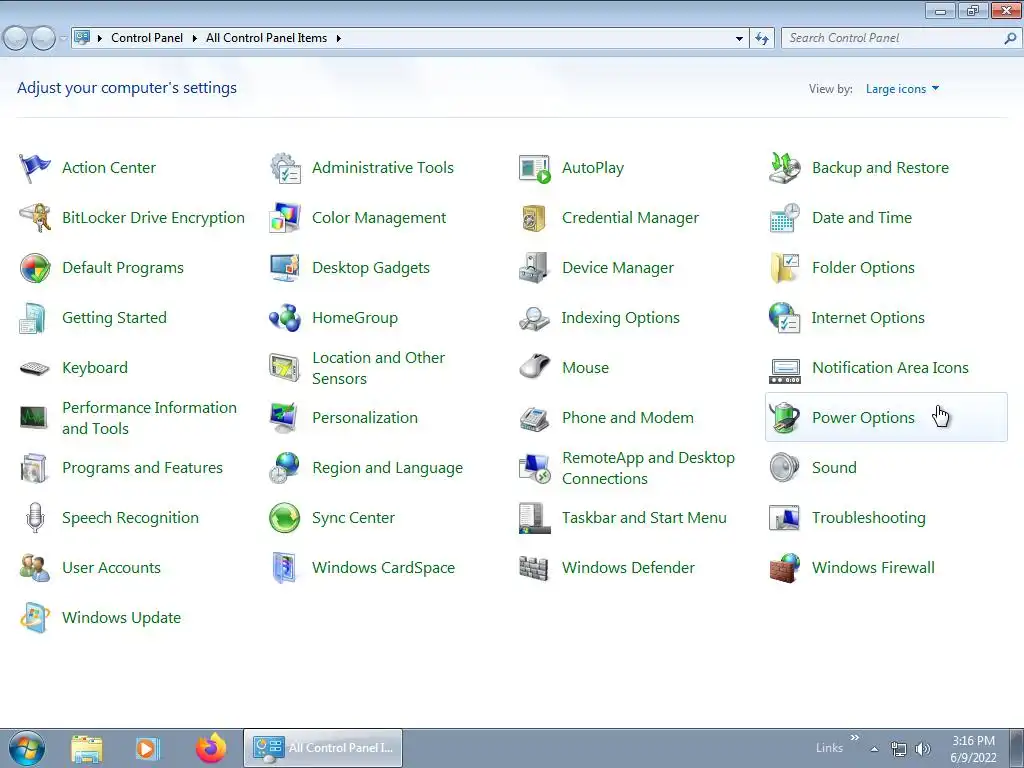Open the Sound link
This screenshot has width=1024, height=768.
(x=834, y=468)
